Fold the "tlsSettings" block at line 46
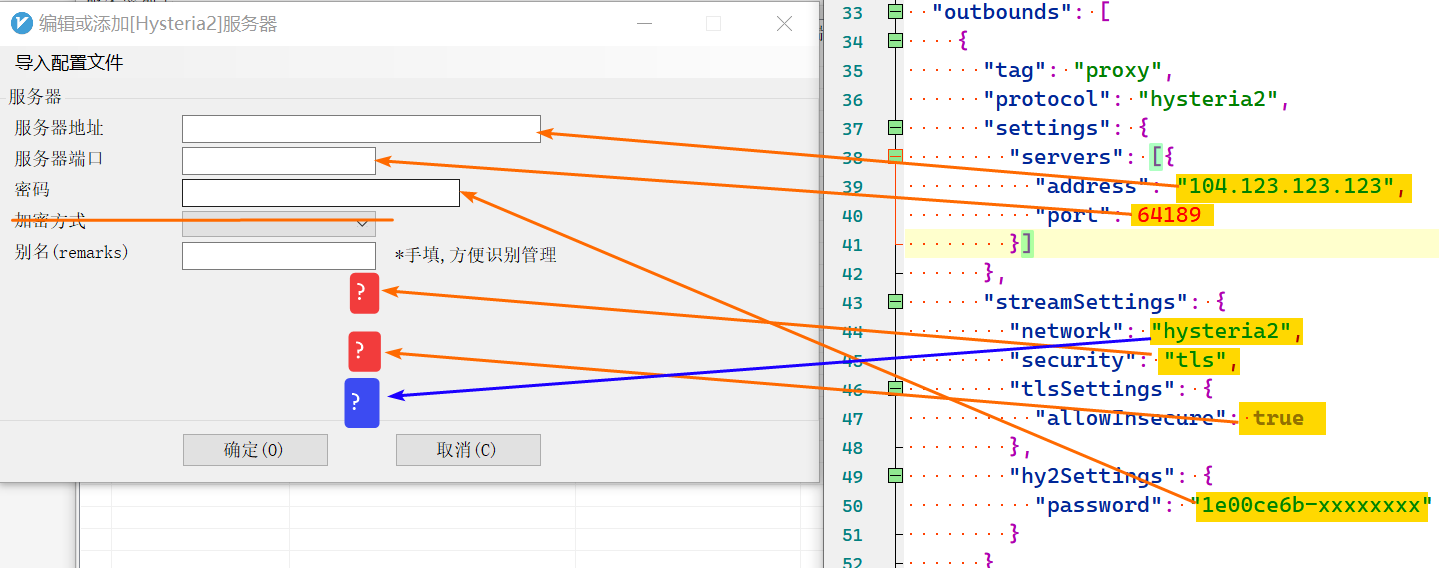Image resolution: width=1439 pixels, height=568 pixels. (x=895, y=388)
